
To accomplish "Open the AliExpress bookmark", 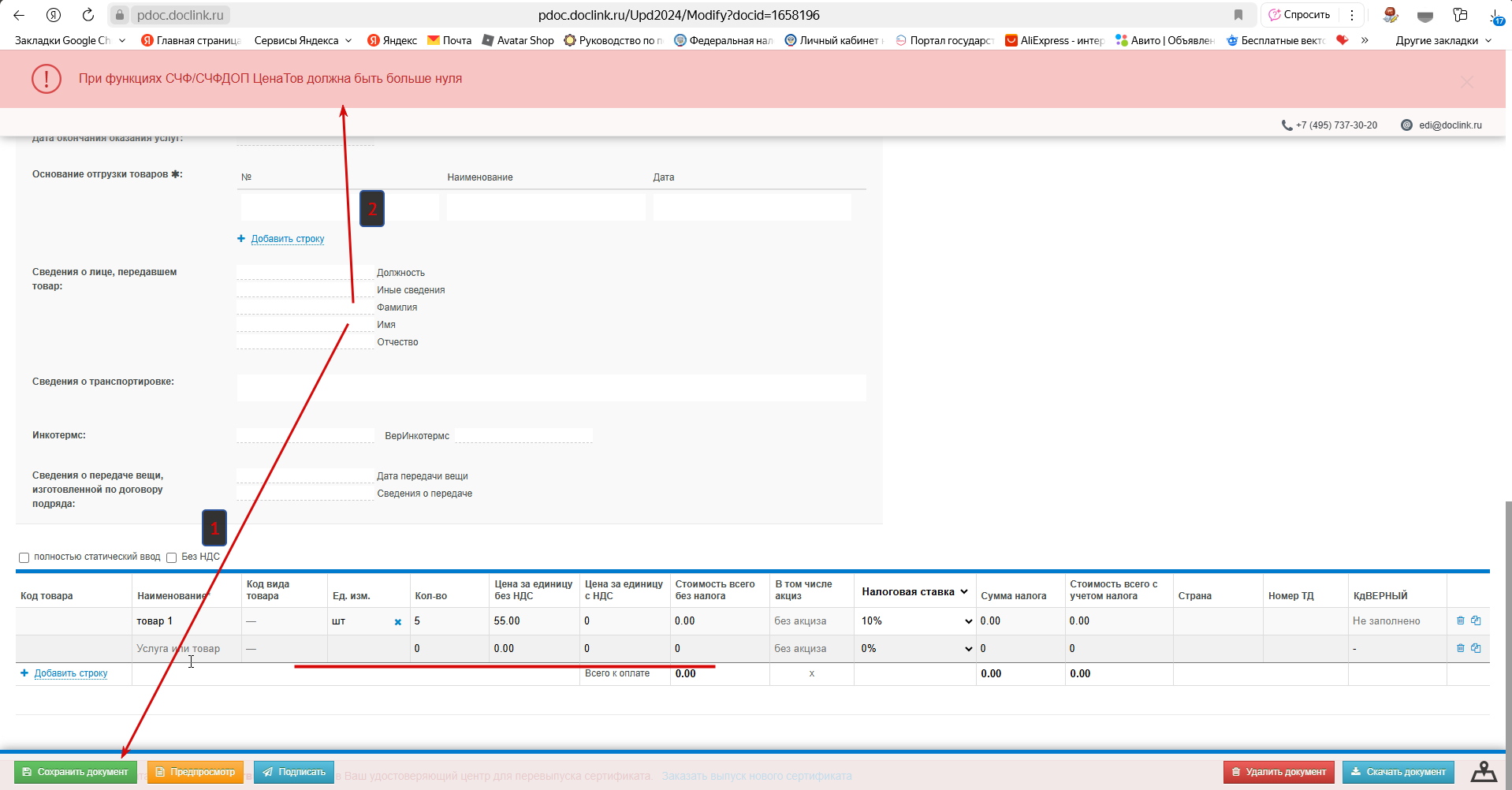I will 1054,40.
